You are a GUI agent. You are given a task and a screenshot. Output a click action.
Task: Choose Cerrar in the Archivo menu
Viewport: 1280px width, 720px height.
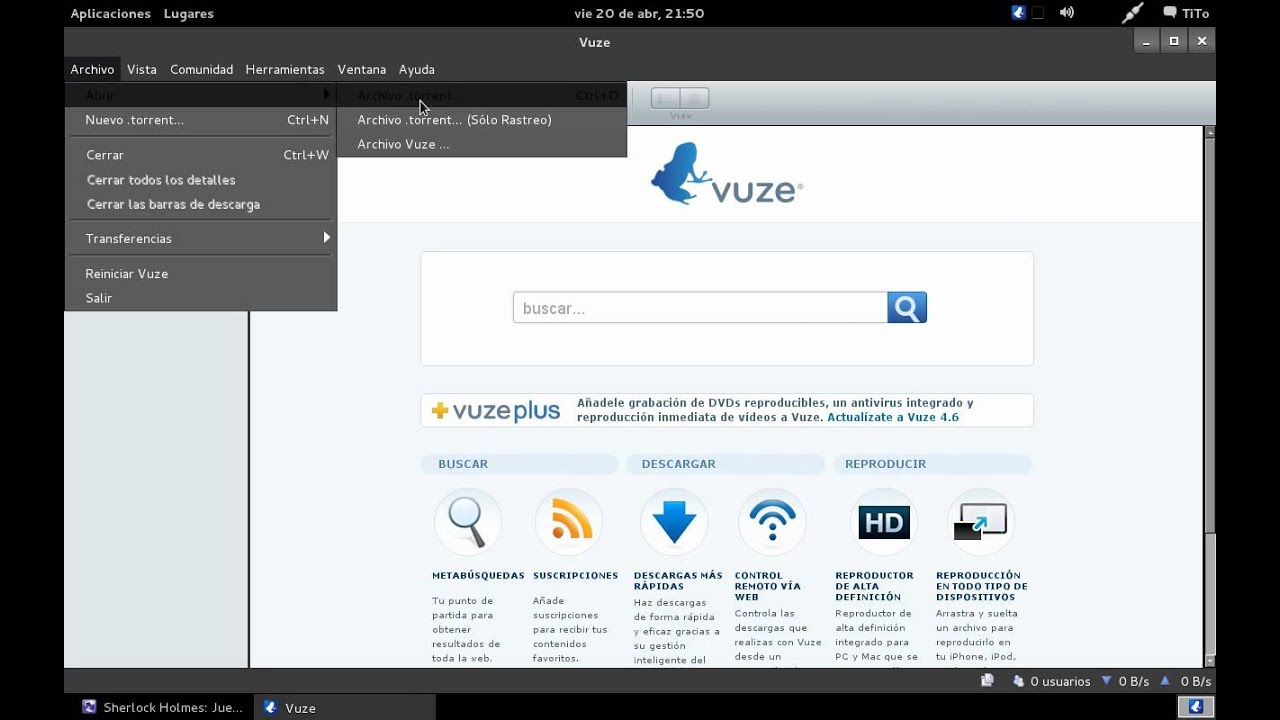click(x=201, y=155)
